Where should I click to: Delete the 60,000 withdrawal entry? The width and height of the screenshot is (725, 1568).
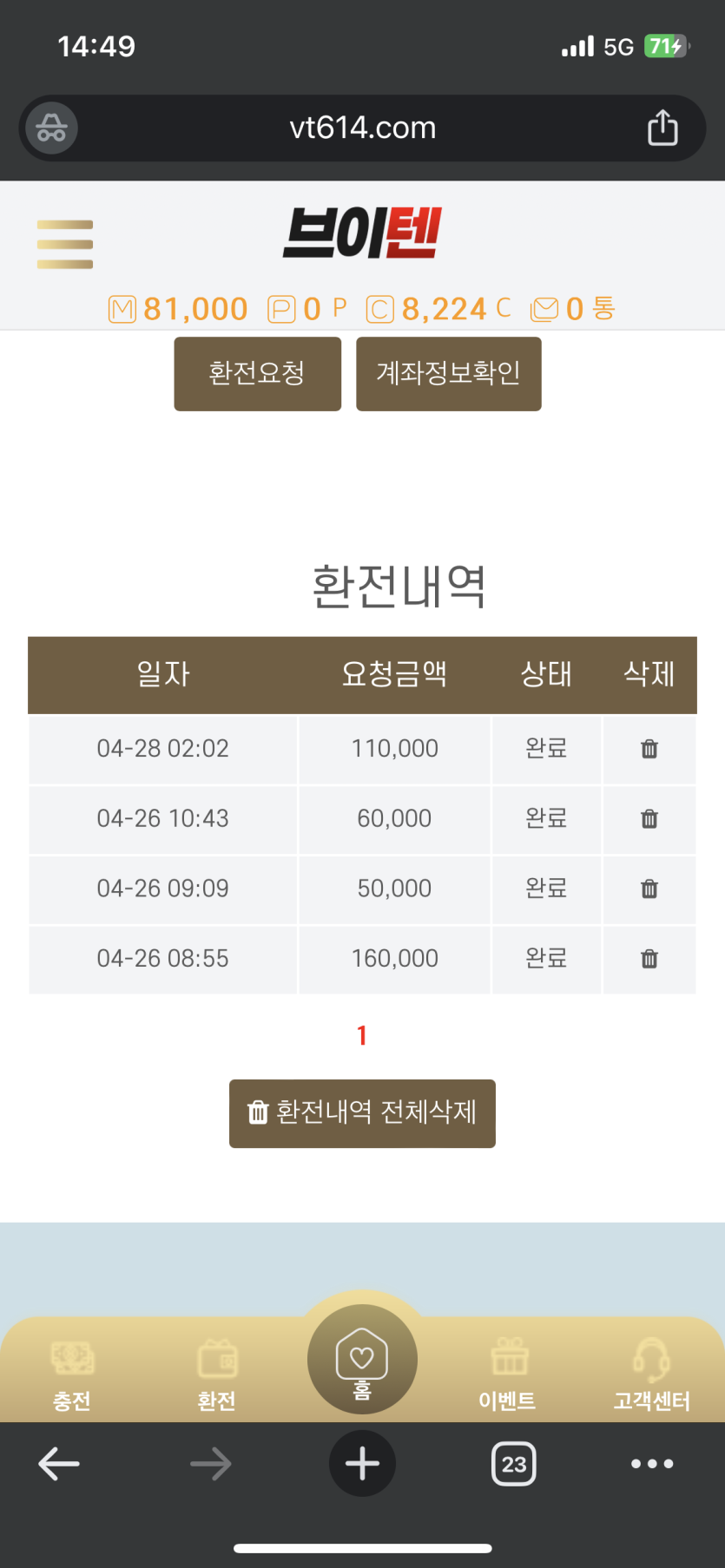[x=649, y=819]
